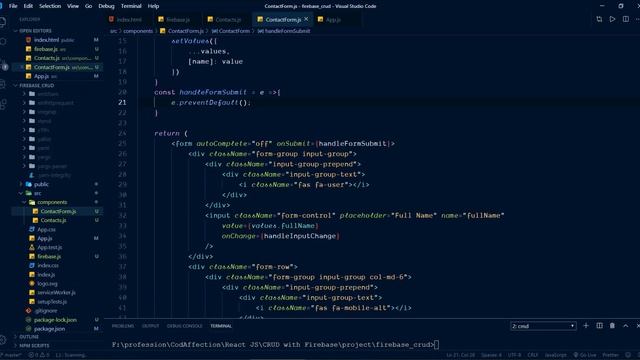This screenshot has width=640, height=360.
Task: Open the Edit menu
Action: (x=28, y=6)
